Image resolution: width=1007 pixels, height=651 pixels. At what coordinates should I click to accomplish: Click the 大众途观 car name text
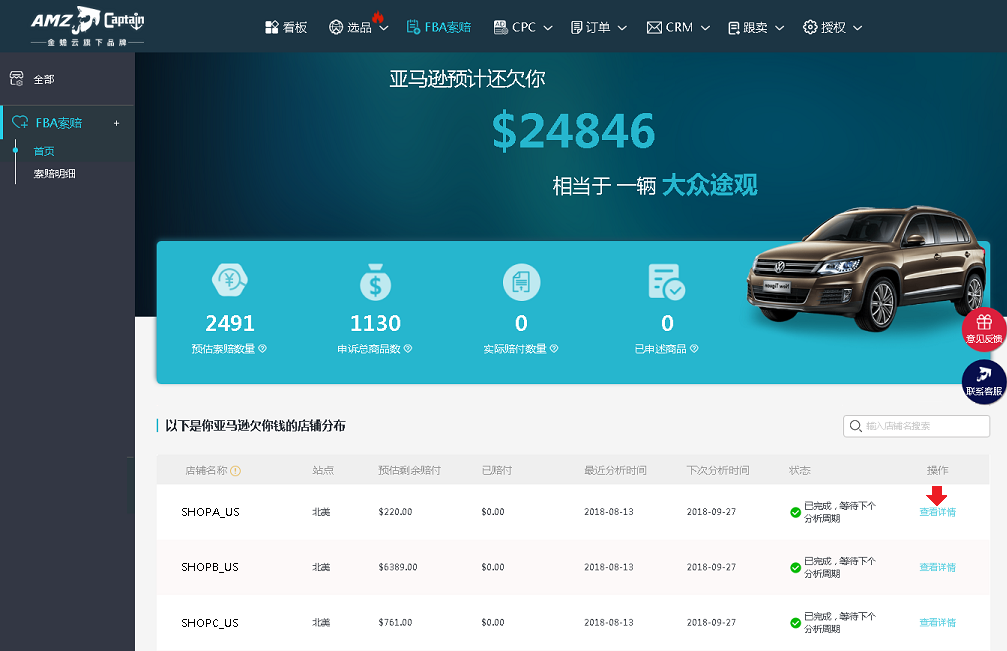(710, 185)
